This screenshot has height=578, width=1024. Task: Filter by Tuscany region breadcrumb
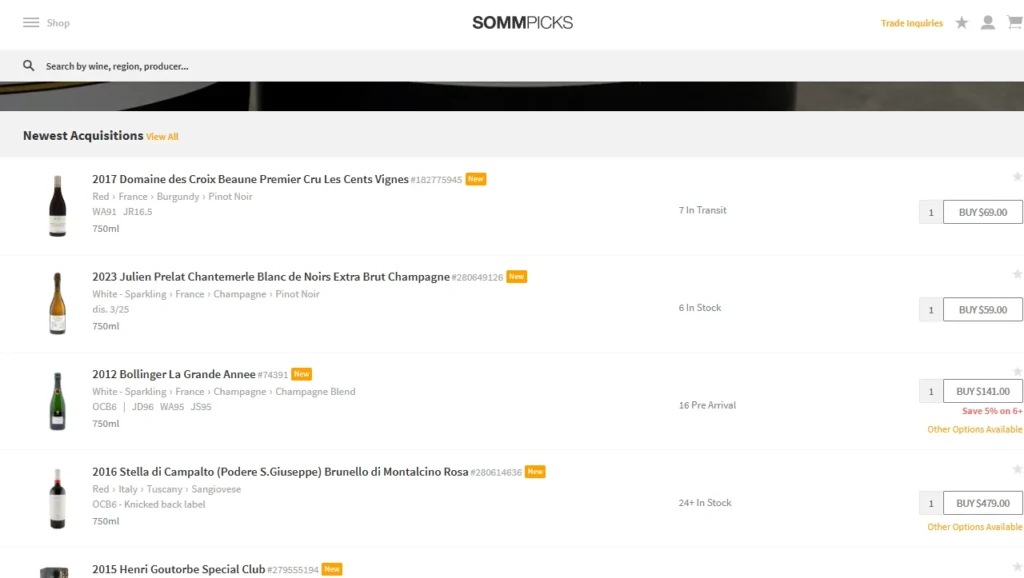(165, 489)
